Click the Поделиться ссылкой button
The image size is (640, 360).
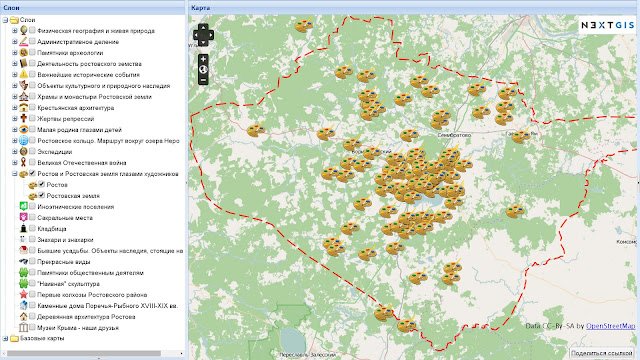tap(601, 353)
